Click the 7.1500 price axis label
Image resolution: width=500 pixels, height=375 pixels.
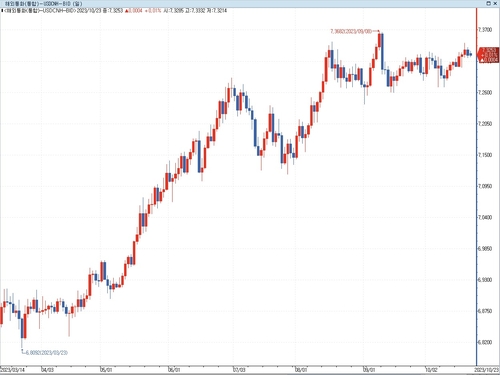(x=485, y=155)
